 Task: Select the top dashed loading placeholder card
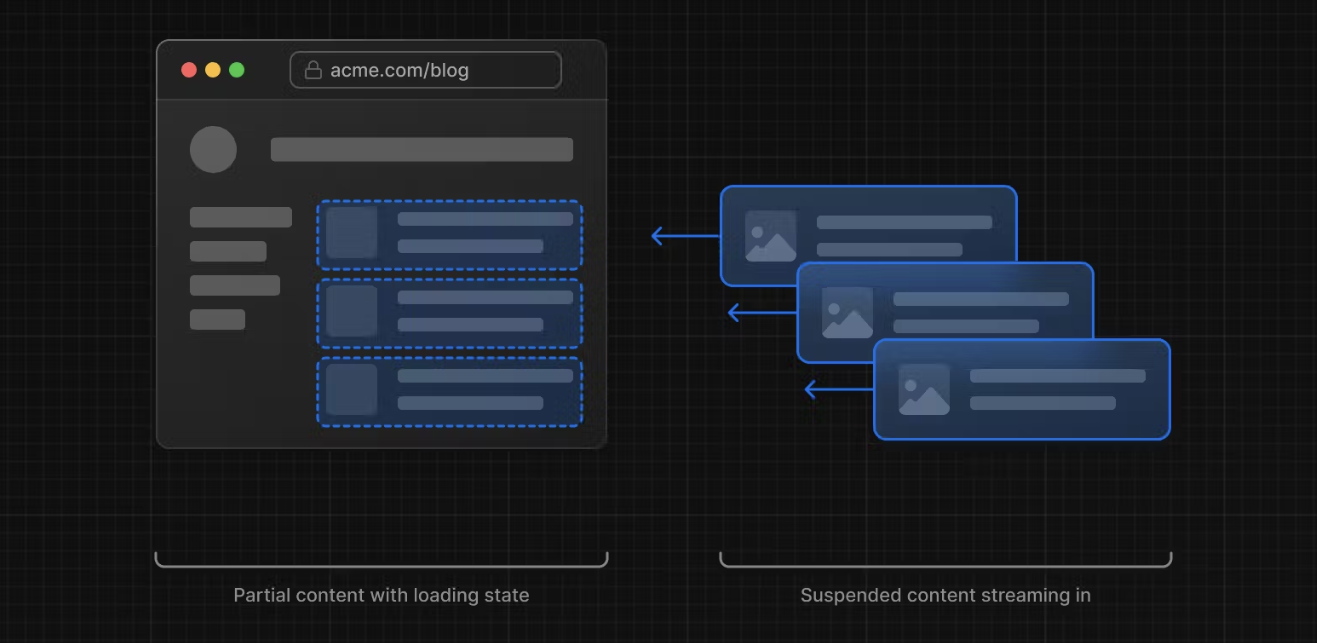click(449, 235)
